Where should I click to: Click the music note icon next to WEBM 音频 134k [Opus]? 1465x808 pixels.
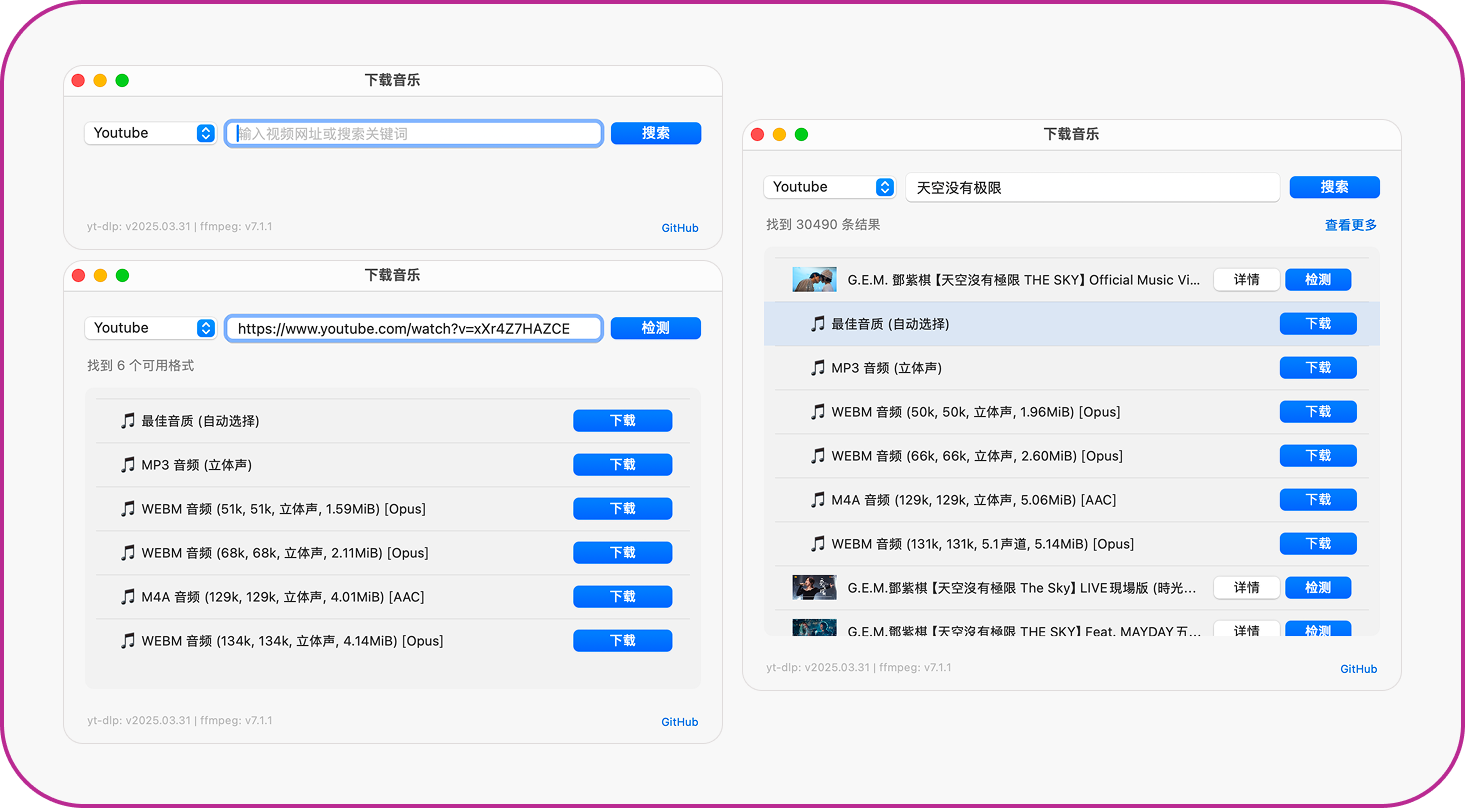tap(128, 640)
